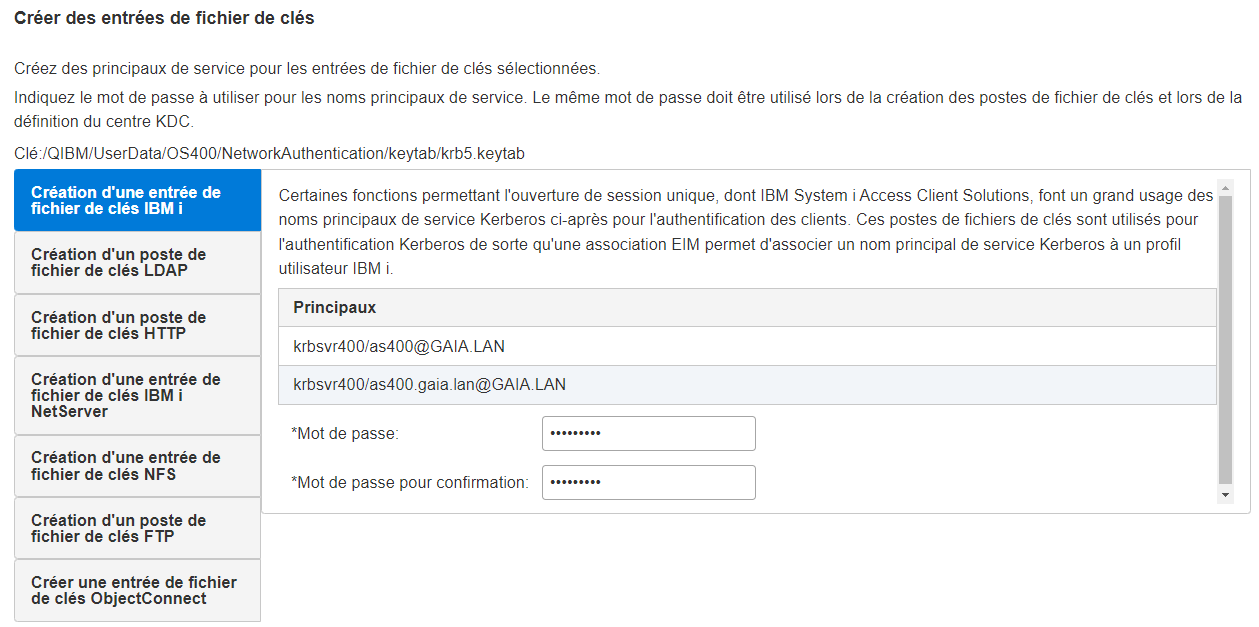Screen dimensions: 1259x627
Task: Focus the Mot de passe input field
Action: tap(648, 434)
